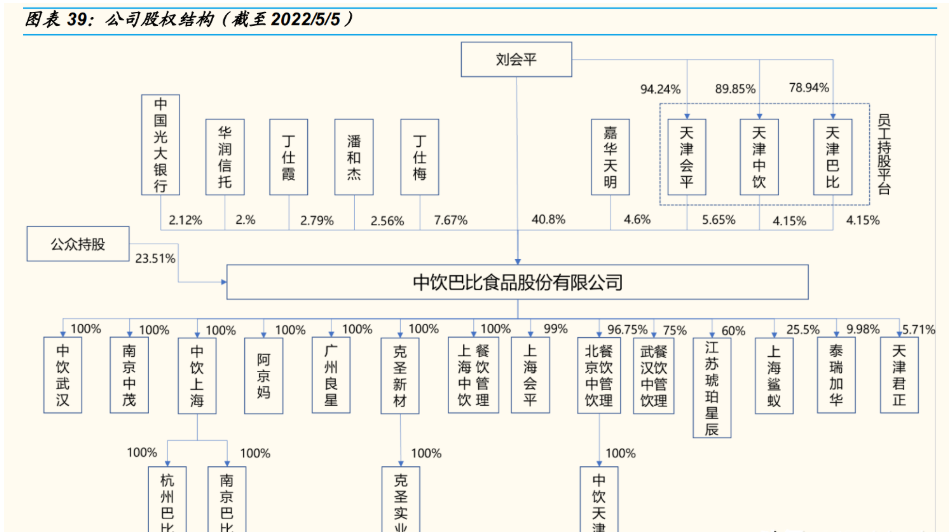Click the 天津会平 platform box

[x=687, y=157]
